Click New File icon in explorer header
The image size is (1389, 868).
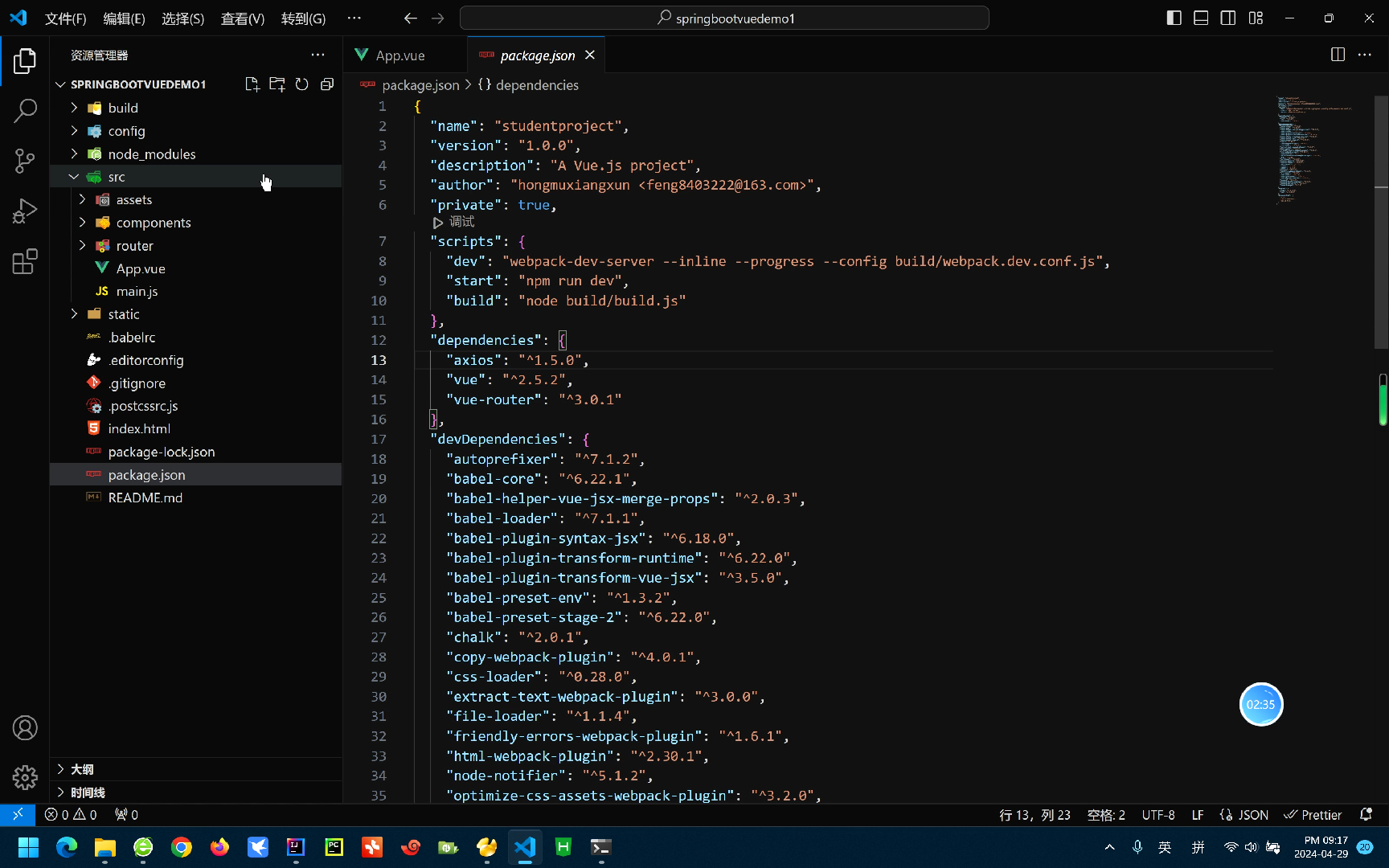(252, 84)
